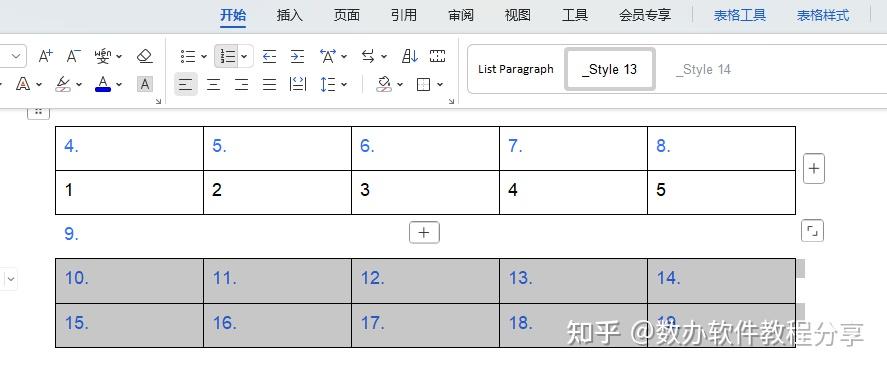
Task: Toggle numbered list formatting
Action: [x=227, y=56]
